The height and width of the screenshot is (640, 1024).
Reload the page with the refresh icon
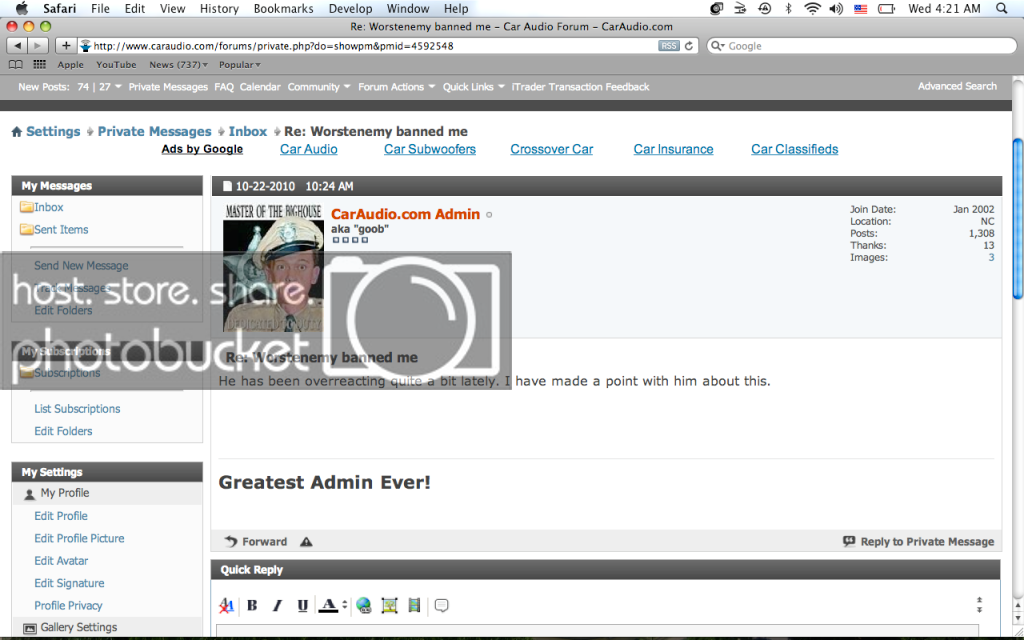pyautogui.click(x=688, y=46)
